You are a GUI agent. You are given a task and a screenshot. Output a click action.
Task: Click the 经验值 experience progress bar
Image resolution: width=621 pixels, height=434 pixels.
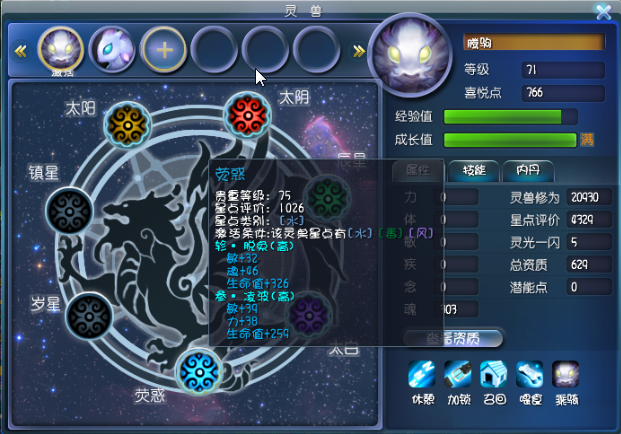point(511,117)
